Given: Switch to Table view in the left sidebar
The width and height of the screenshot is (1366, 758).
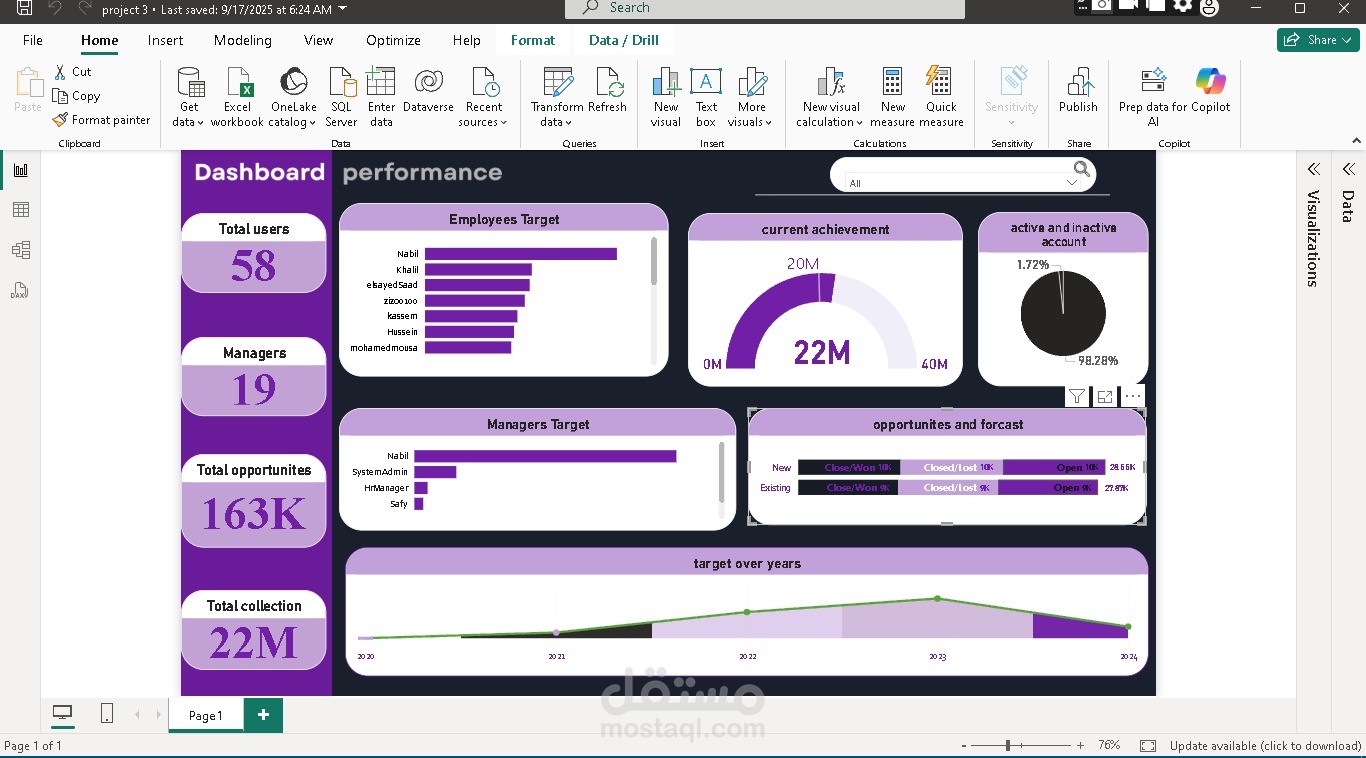Looking at the screenshot, I should (x=20, y=210).
